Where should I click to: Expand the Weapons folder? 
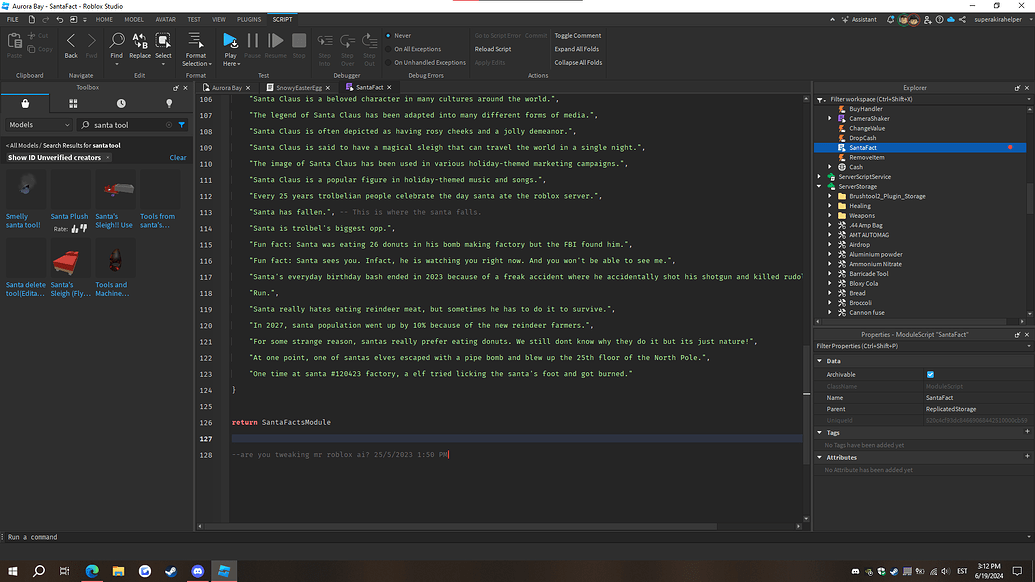[x=830, y=216]
